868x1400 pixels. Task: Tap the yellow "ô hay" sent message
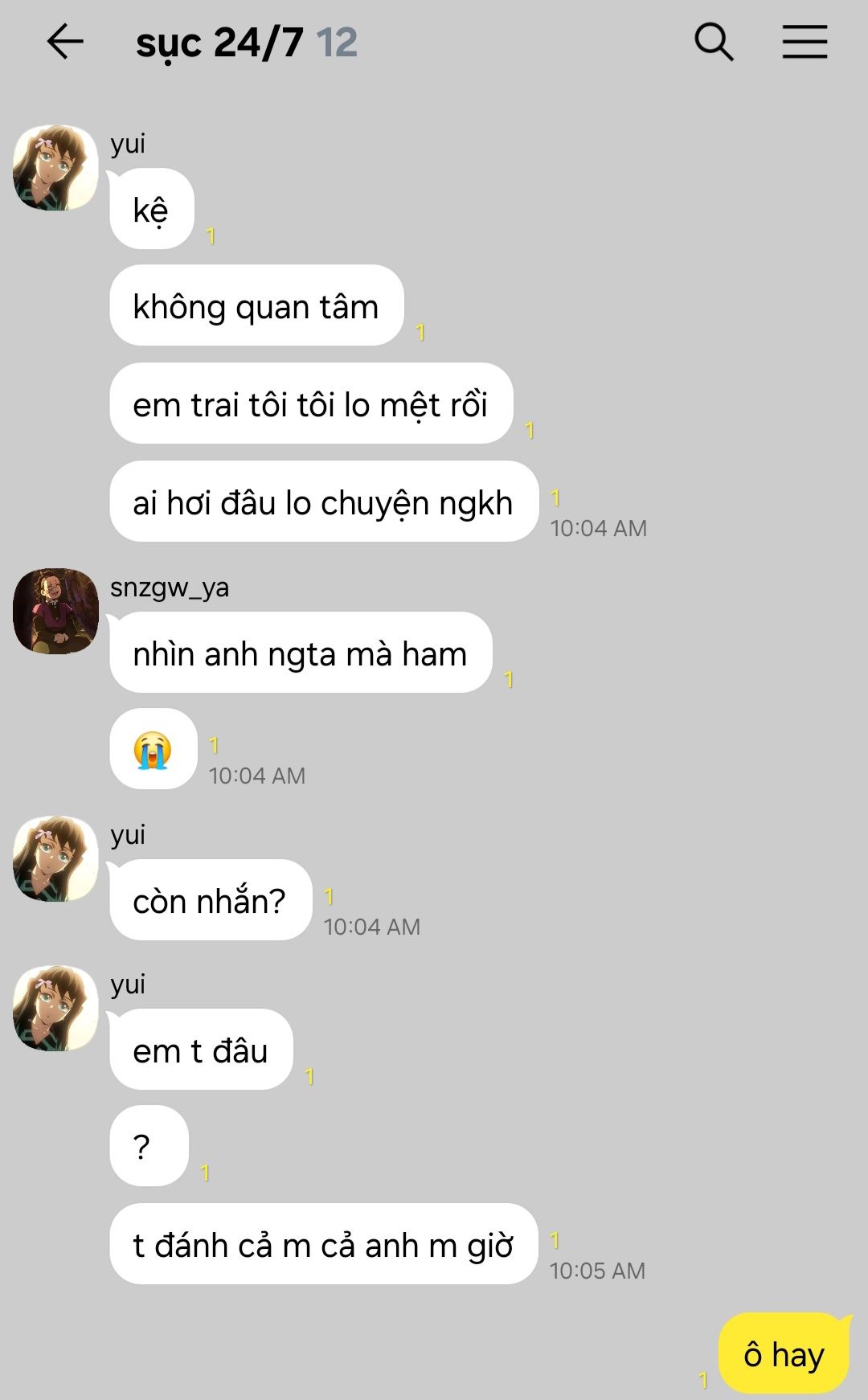click(784, 1354)
